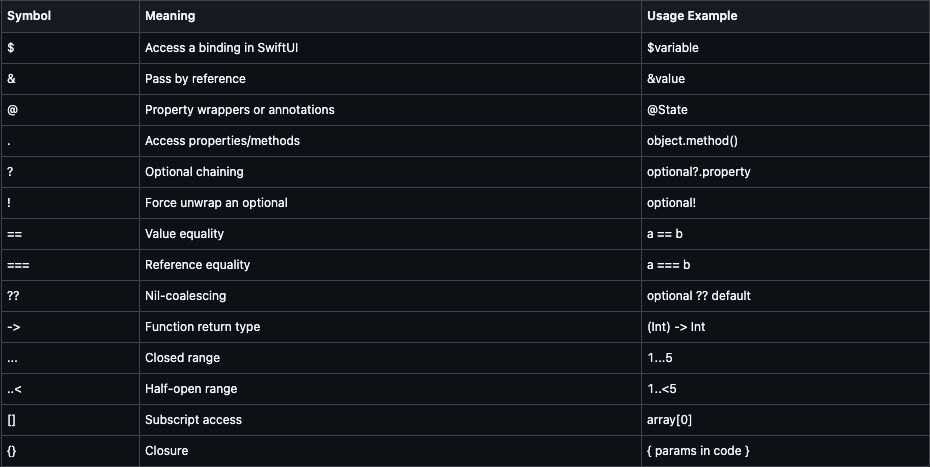Viewport: 930px width, 467px height.
Task: Select the === symbol cell
Action: click(70, 265)
